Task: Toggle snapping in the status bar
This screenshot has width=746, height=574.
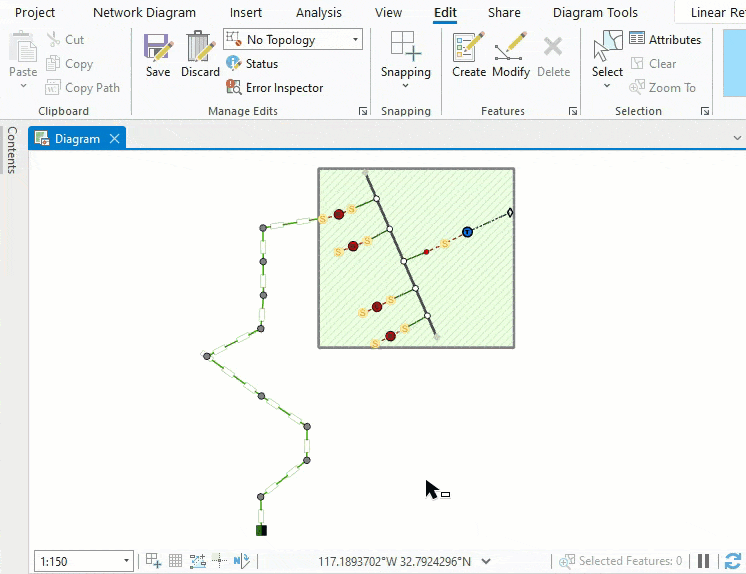Action: pyautogui.click(x=153, y=560)
